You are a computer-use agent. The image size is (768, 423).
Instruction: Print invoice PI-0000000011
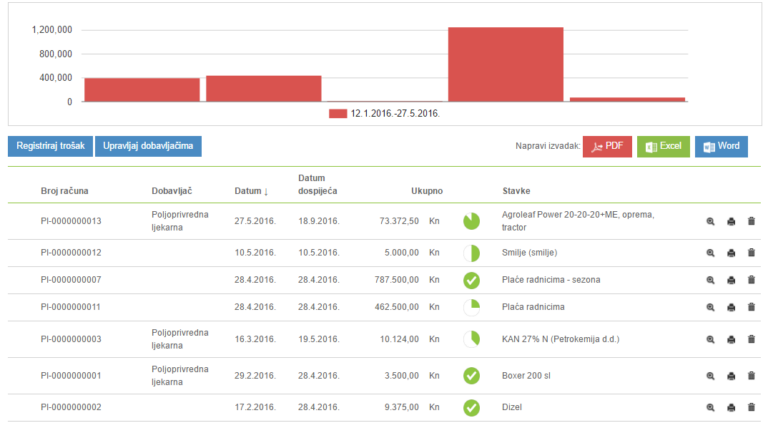click(x=731, y=307)
